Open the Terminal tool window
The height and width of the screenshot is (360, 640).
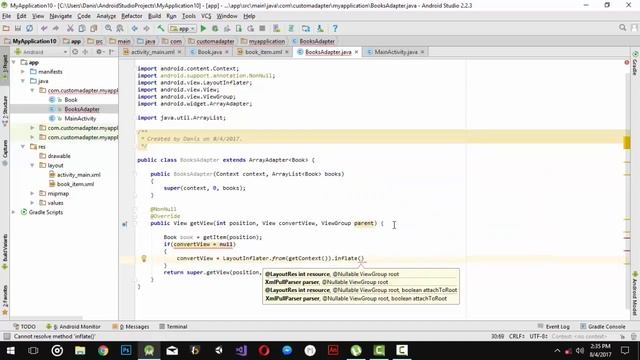[x=173, y=327]
